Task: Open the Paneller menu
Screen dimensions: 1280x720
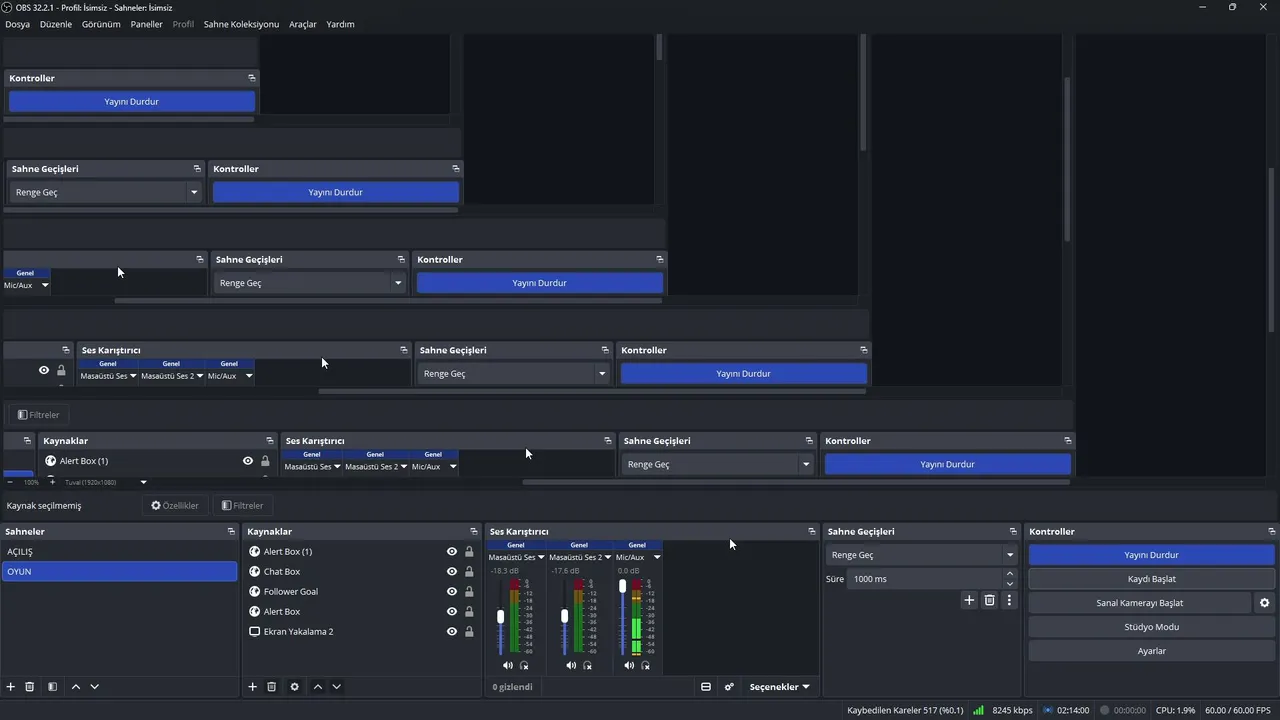Action: 146,24
